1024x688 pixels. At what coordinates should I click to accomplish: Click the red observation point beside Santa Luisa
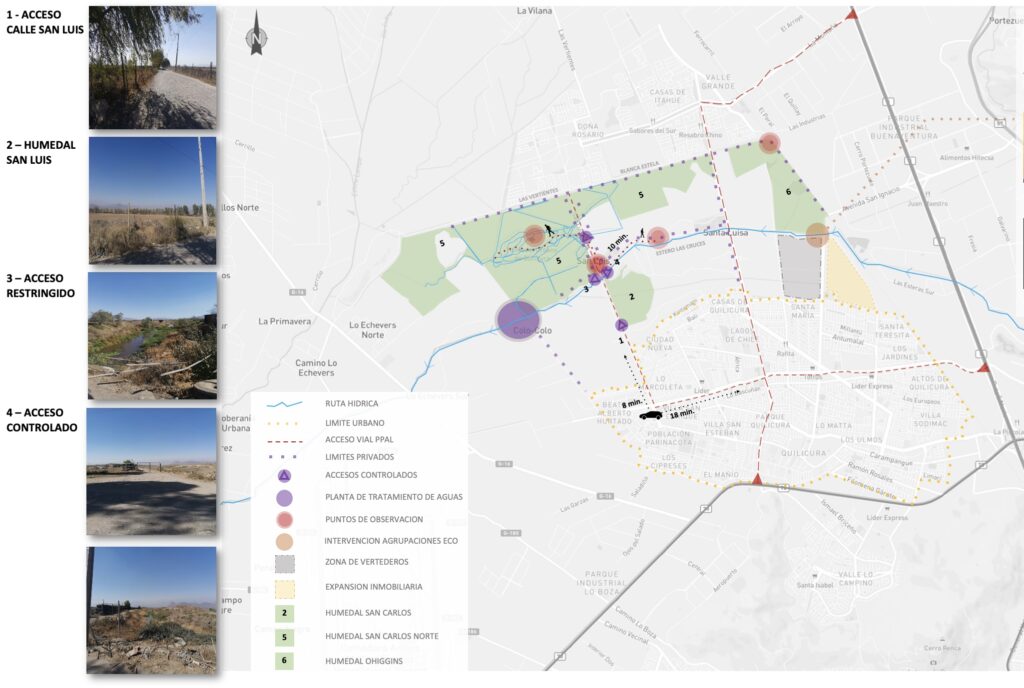(x=658, y=236)
